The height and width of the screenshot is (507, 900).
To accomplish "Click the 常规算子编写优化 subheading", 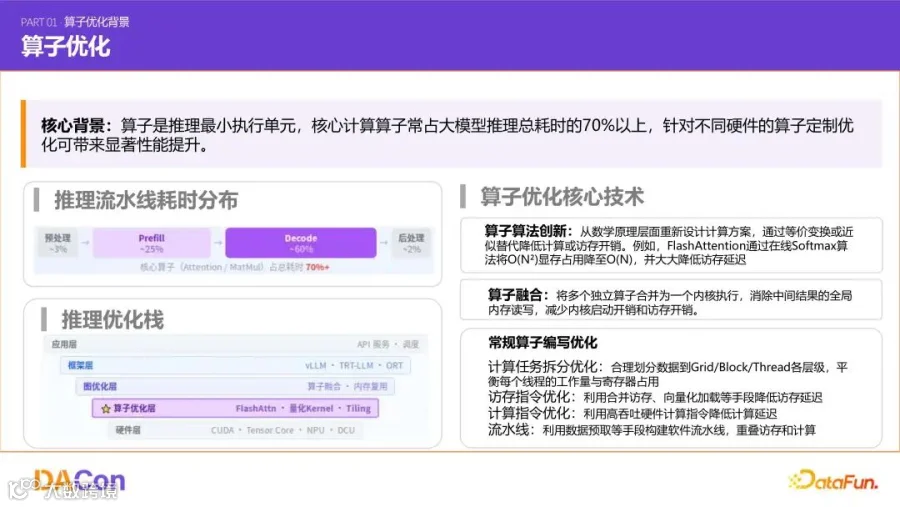I will [542, 343].
